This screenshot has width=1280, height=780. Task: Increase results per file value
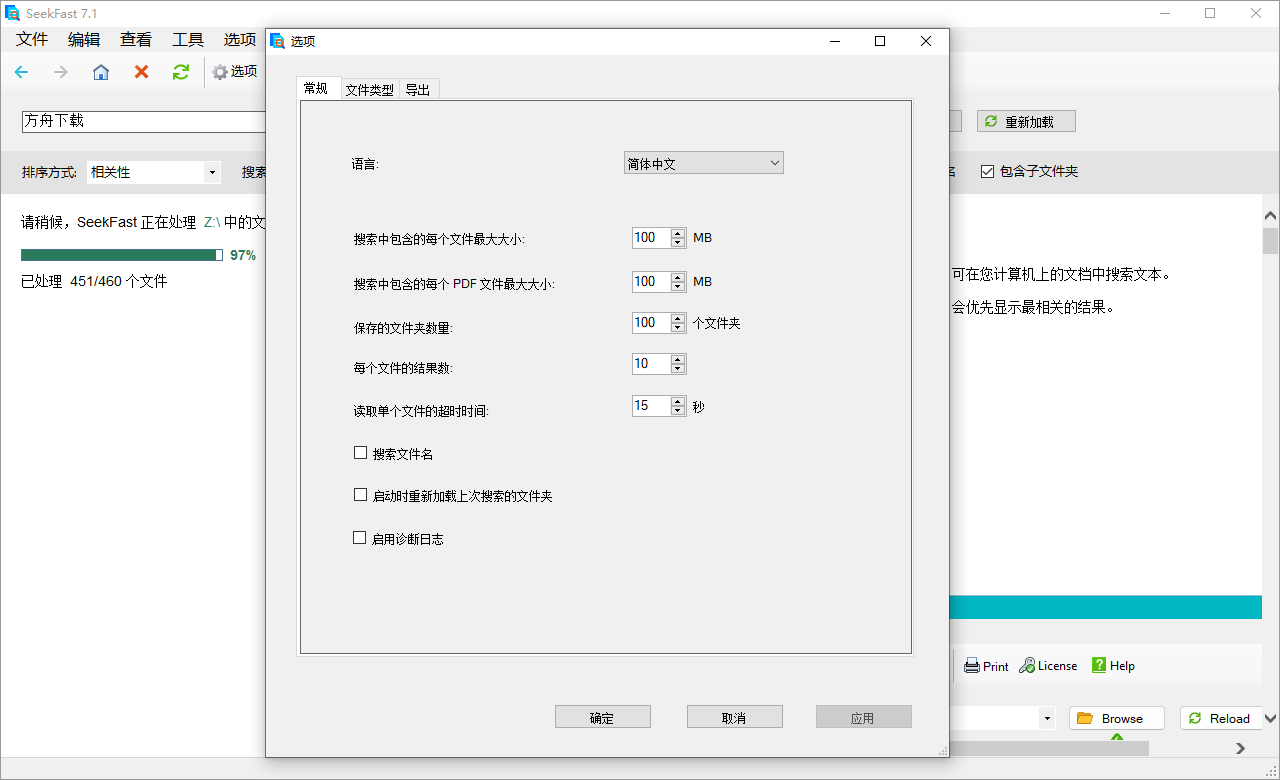coord(678,359)
